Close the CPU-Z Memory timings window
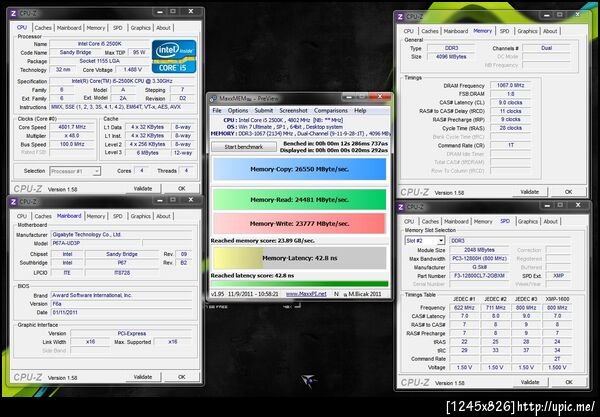The height and width of the screenshot is (417, 600). (577, 15)
